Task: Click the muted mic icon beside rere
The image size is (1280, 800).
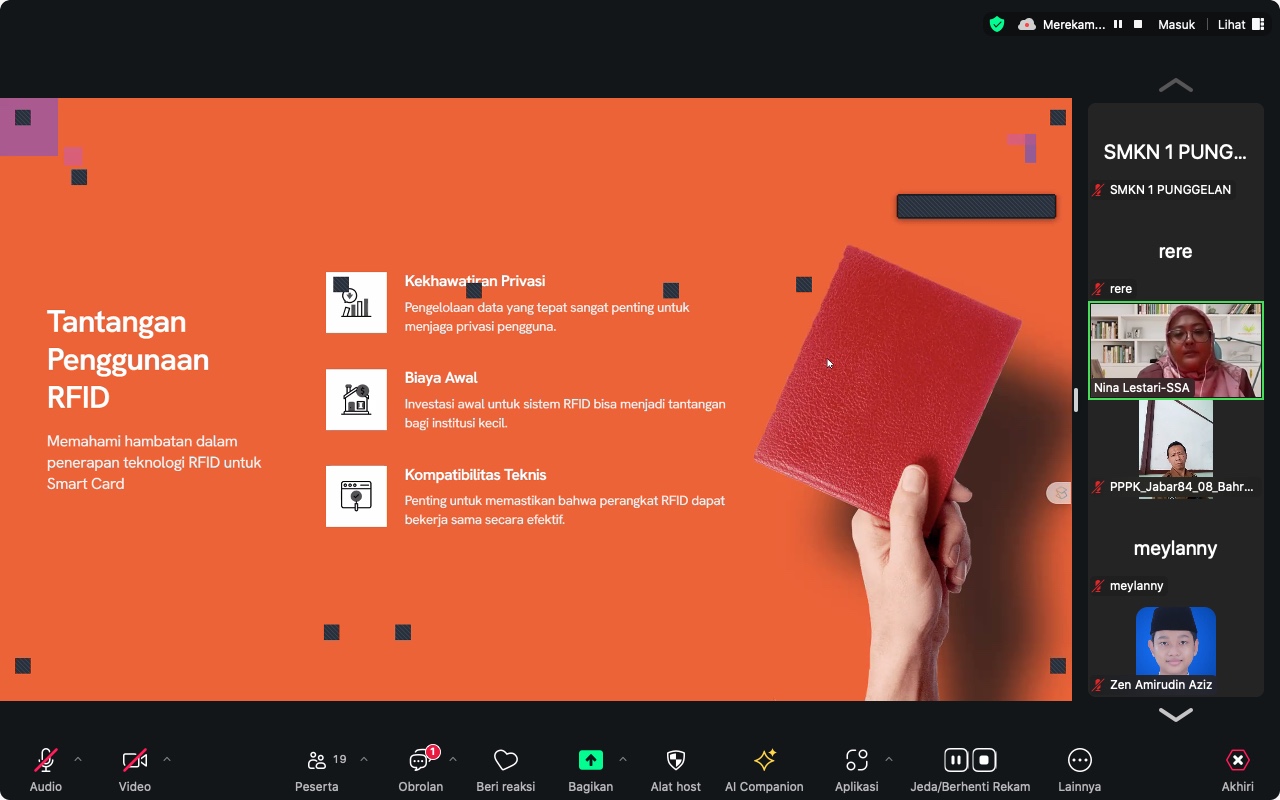Action: 1099,289
